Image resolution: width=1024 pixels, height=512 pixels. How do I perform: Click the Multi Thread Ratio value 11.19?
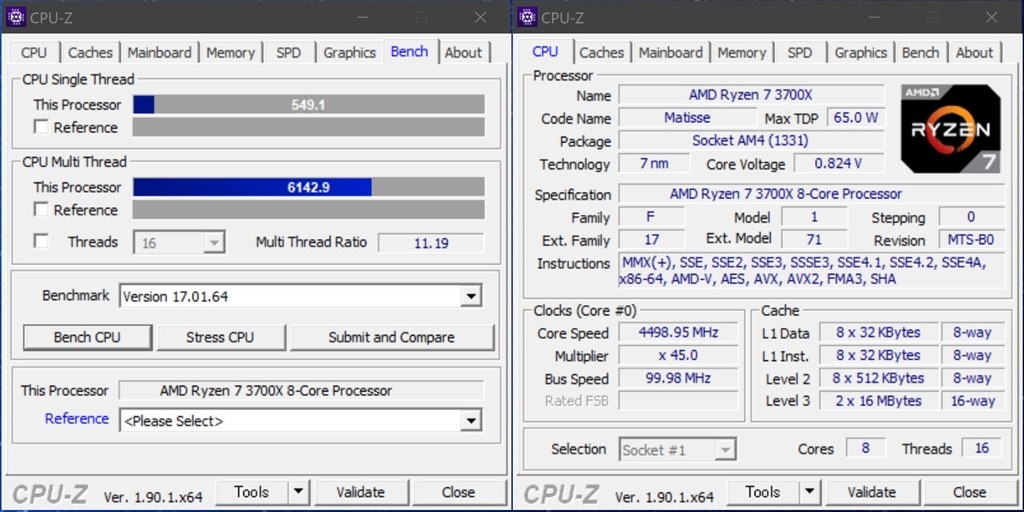(431, 243)
